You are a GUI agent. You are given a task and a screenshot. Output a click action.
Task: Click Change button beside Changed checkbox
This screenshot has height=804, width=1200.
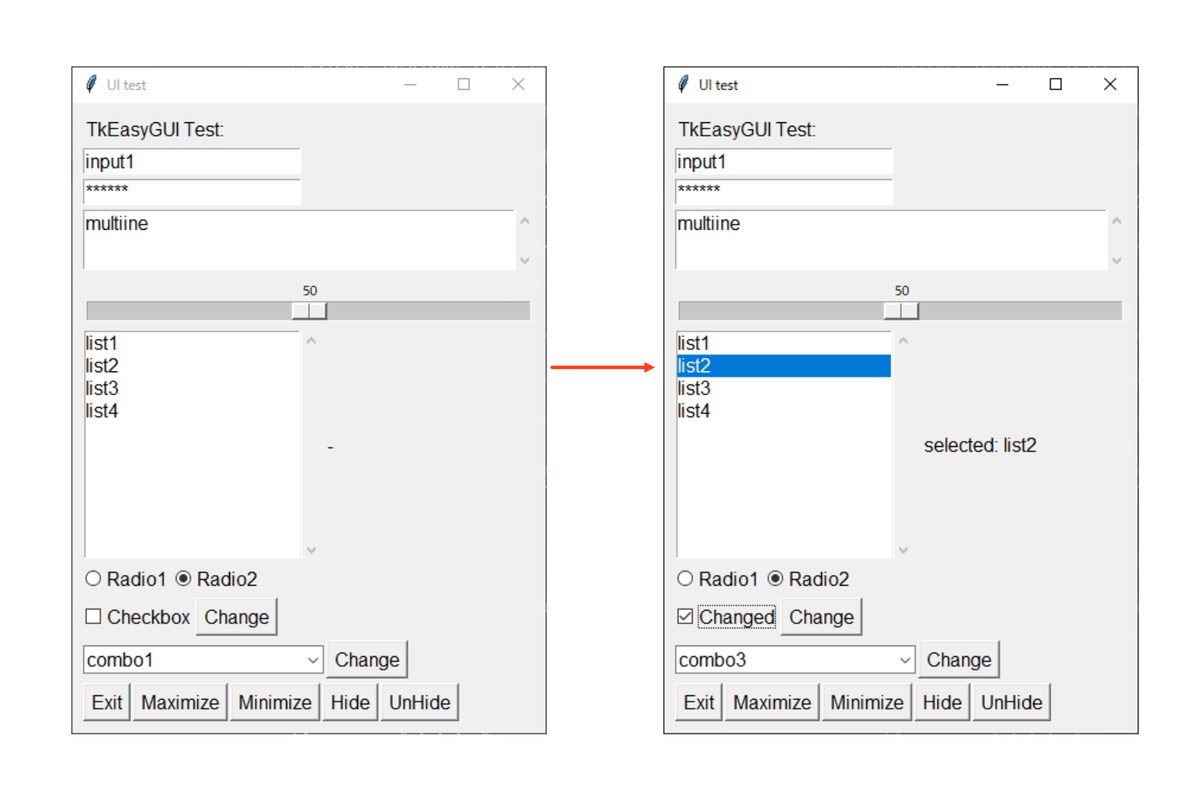[x=821, y=617]
